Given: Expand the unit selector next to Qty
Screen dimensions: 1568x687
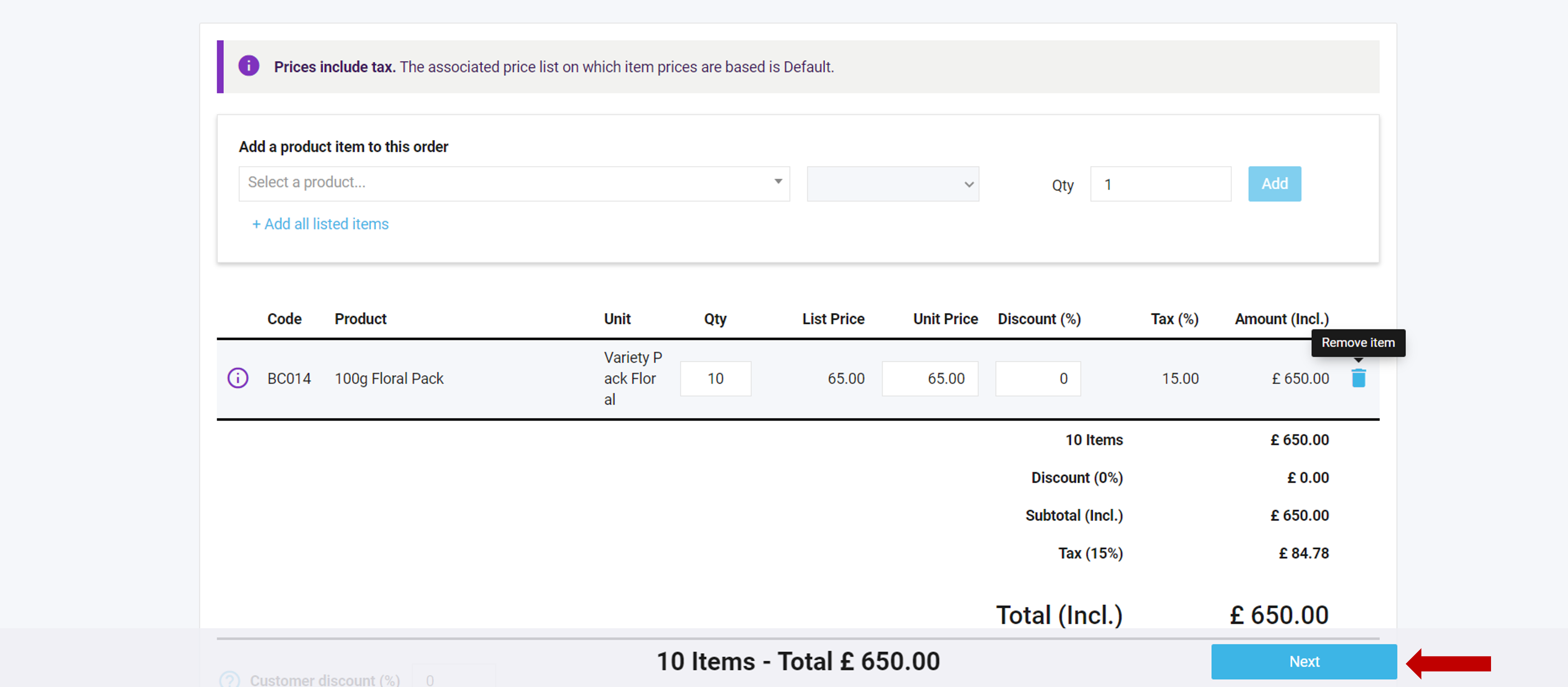Looking at the screenshot, I should (x=892, y=184).
